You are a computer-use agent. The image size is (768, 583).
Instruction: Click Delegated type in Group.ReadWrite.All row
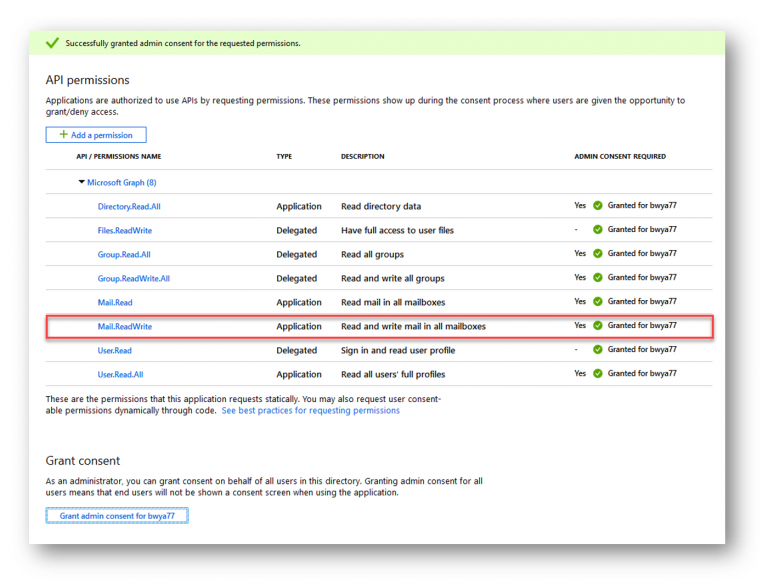pyautogui.click(x=296, y=278)
